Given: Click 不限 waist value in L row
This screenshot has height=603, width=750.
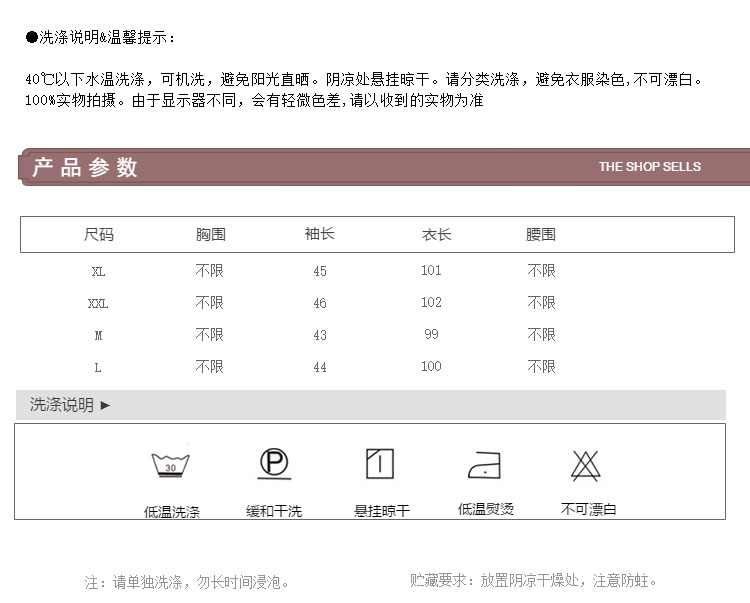Looking at the screenshot, I should coord(541,367).
